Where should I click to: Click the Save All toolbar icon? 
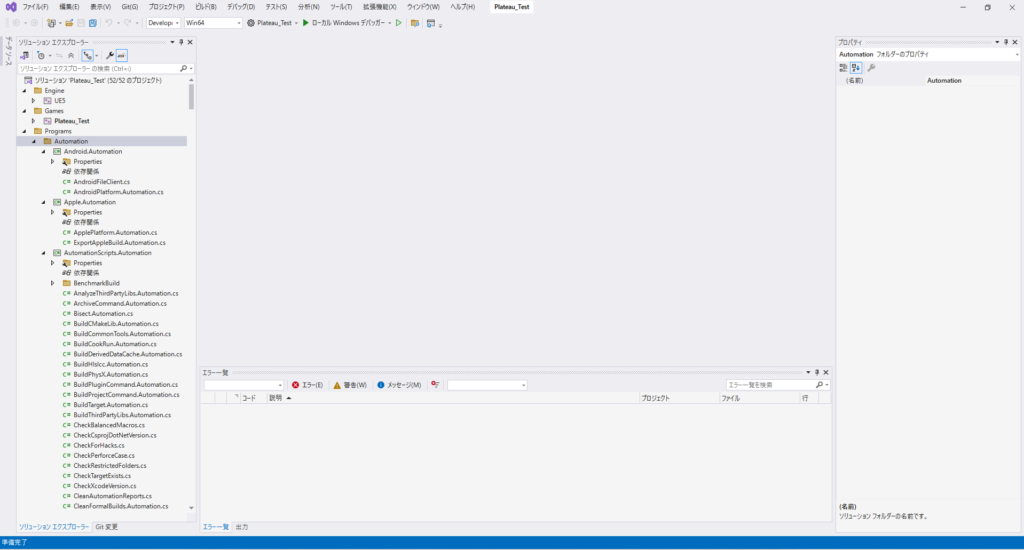point(92,22)
